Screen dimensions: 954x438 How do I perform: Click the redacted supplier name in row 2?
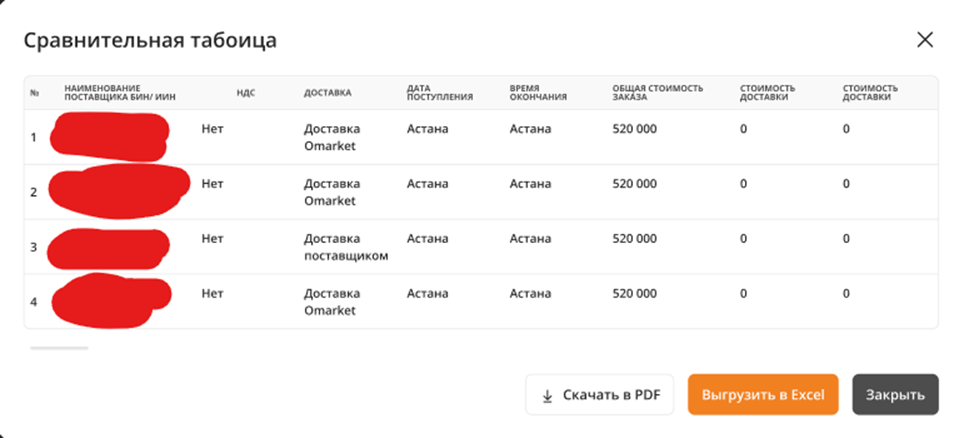pyautogui.click(x=117, y=190)
